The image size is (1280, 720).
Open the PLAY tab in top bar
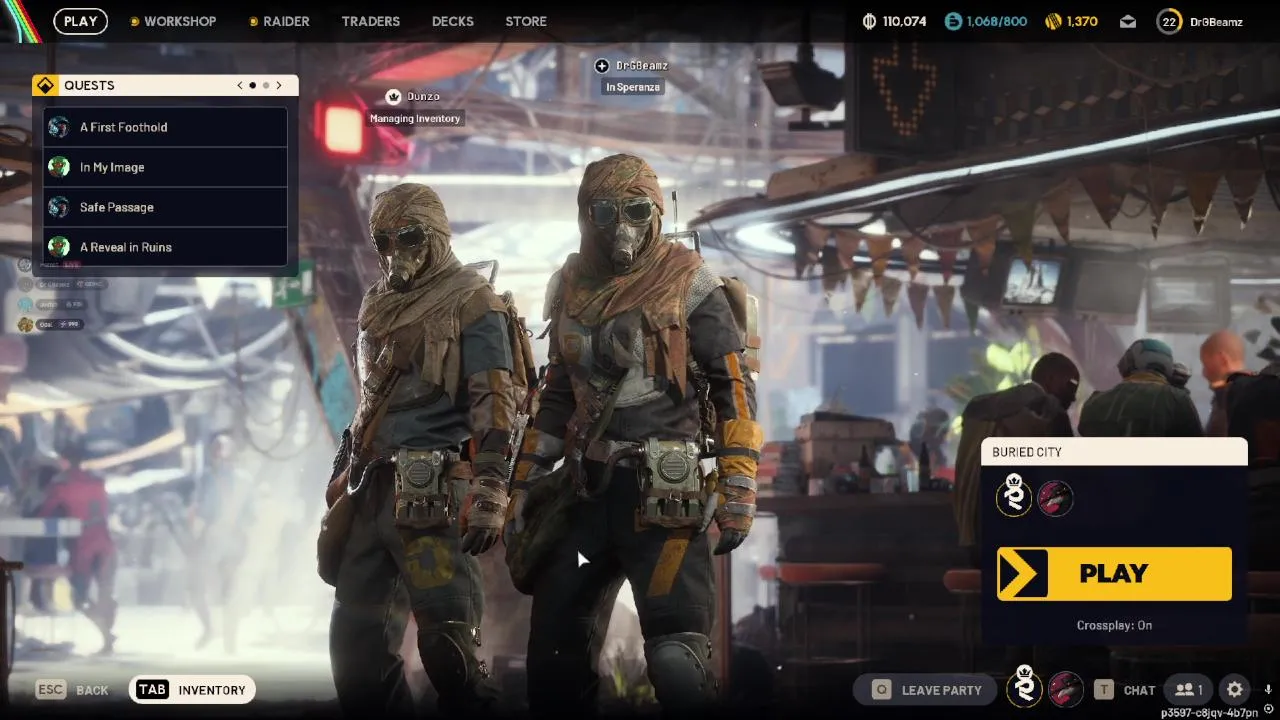pos(81,21)
